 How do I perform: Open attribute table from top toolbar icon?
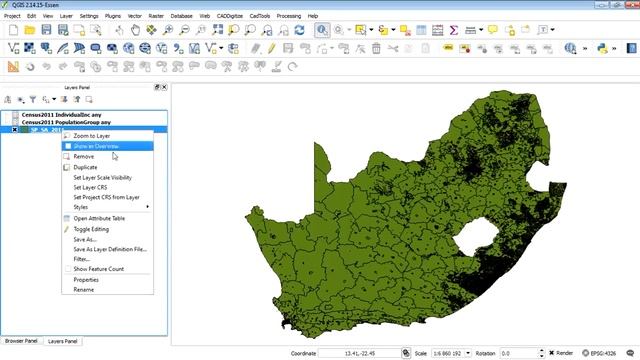421,30
